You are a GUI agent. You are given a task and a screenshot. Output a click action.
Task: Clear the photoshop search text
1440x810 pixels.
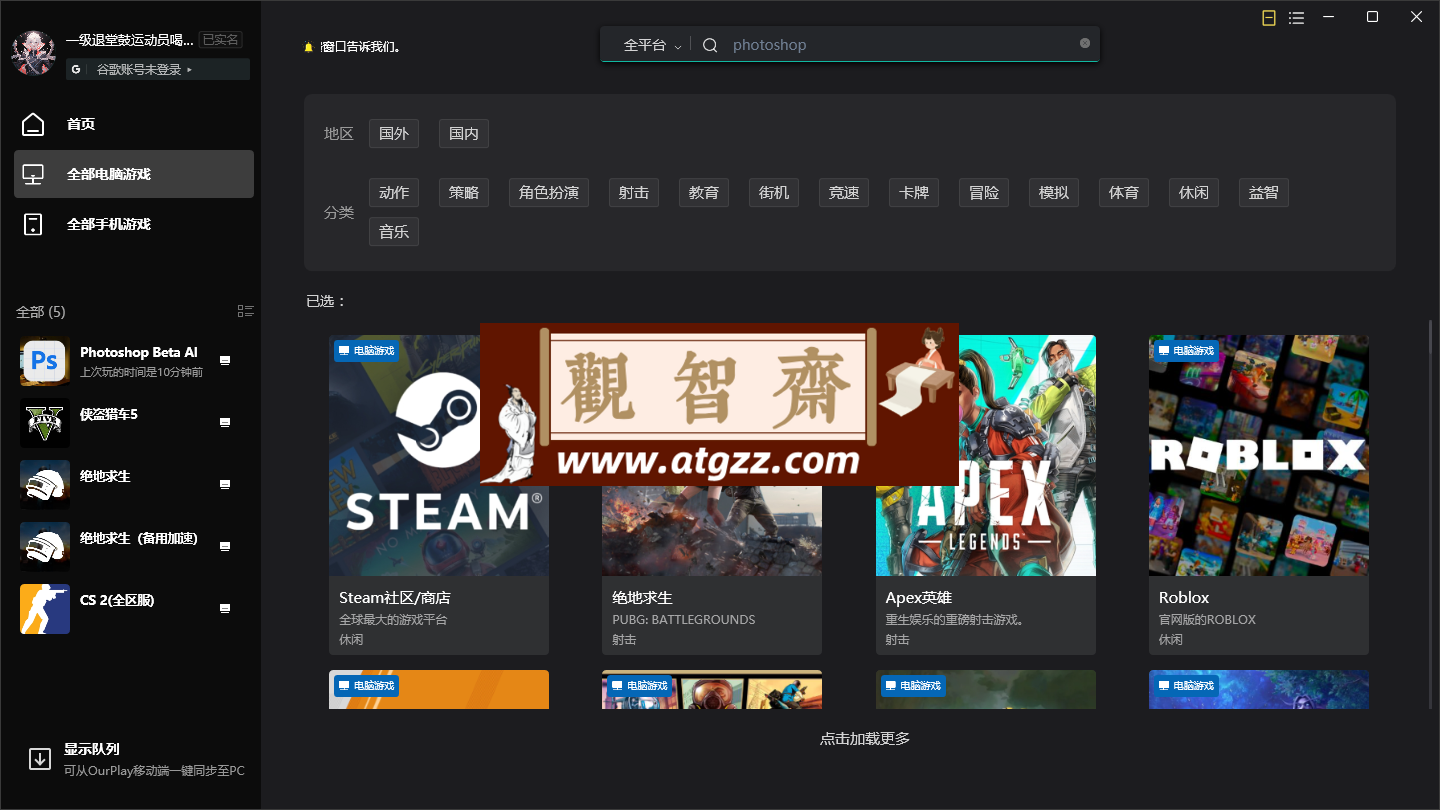click(1085, 43)
